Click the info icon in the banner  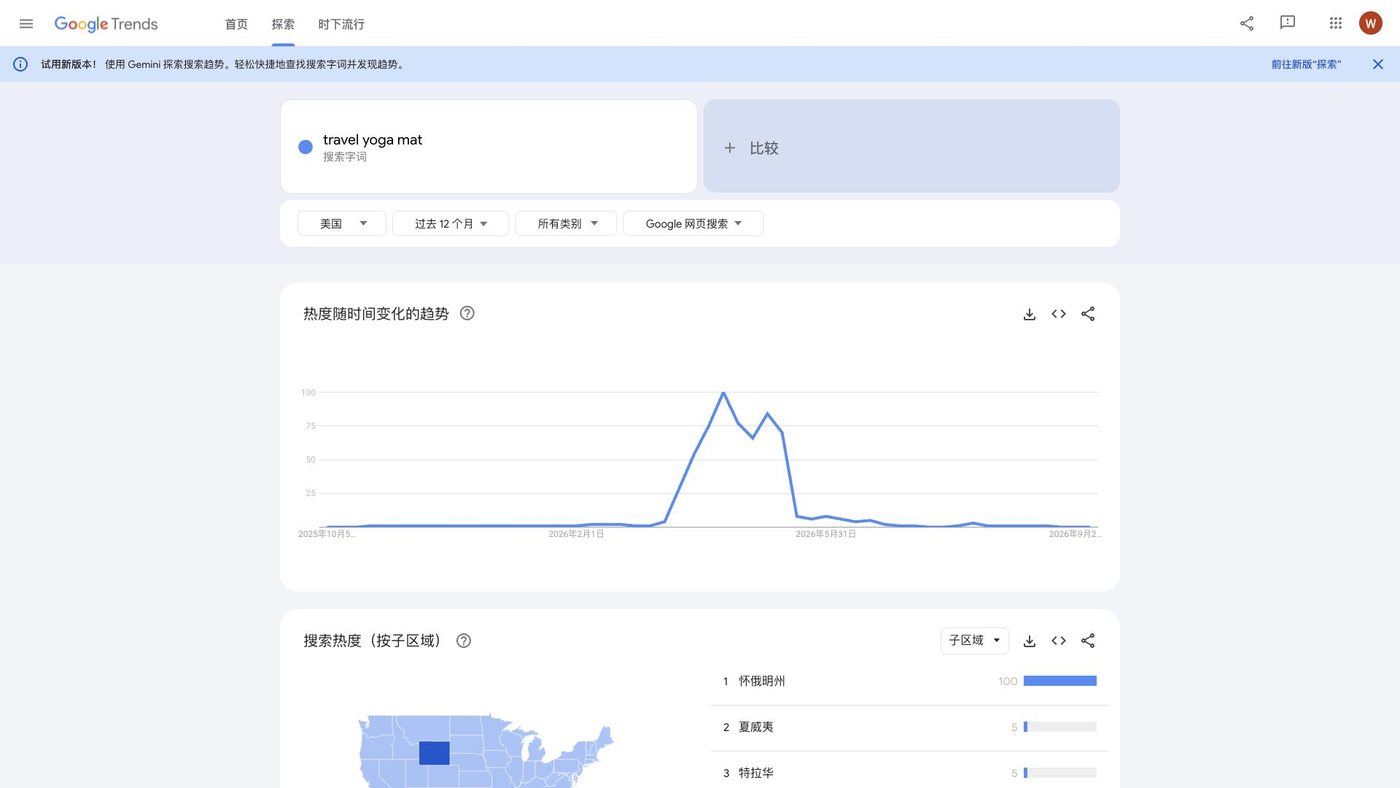tap(20, 64)
